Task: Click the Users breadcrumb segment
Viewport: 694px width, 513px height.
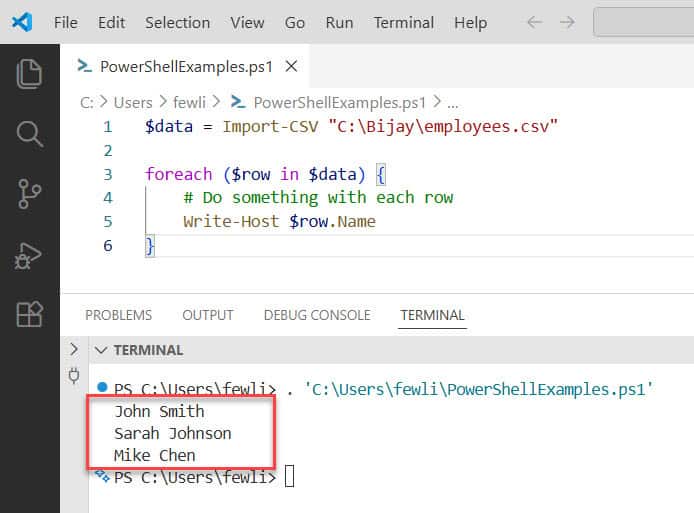Action: tap(133, 103)
